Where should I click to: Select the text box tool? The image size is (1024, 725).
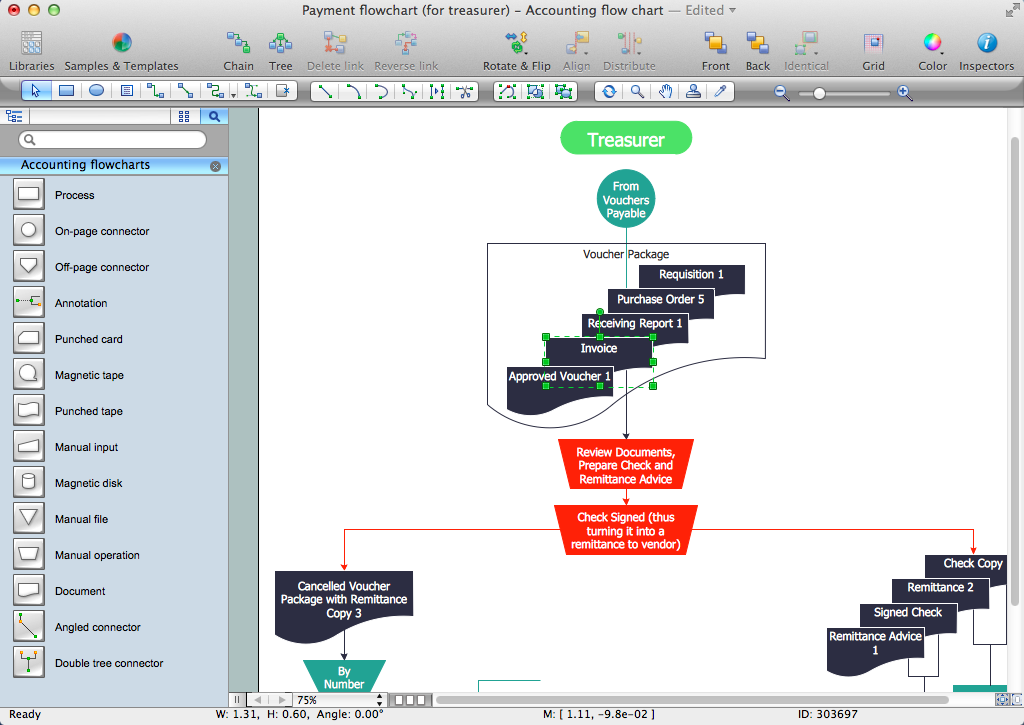[127, 91]
